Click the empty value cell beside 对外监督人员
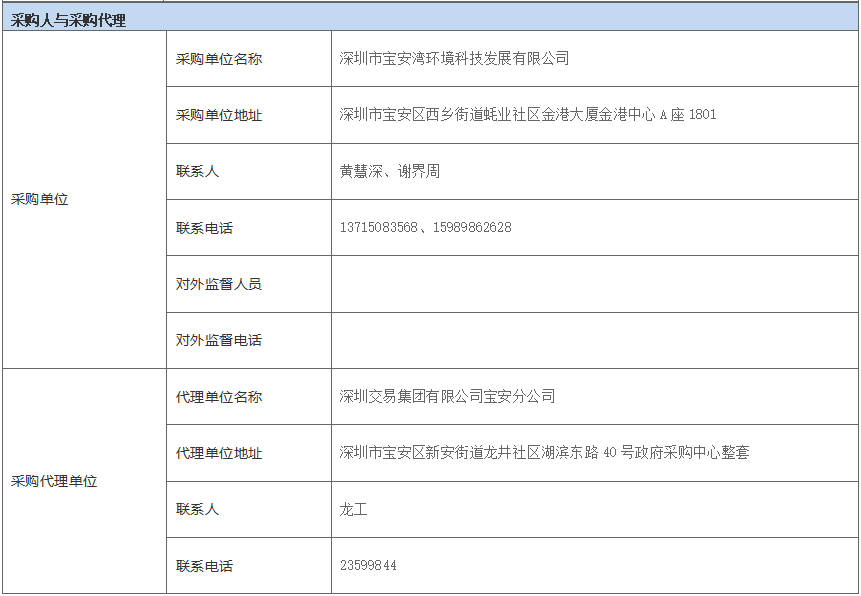Image resolution: width=861 pixels, height=596 pixels. (x=594, y=284)
